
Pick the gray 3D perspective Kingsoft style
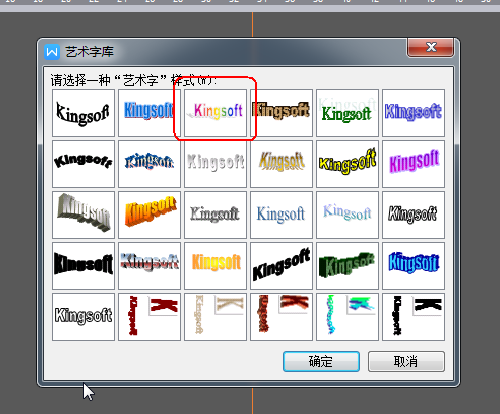pos(83,215)
